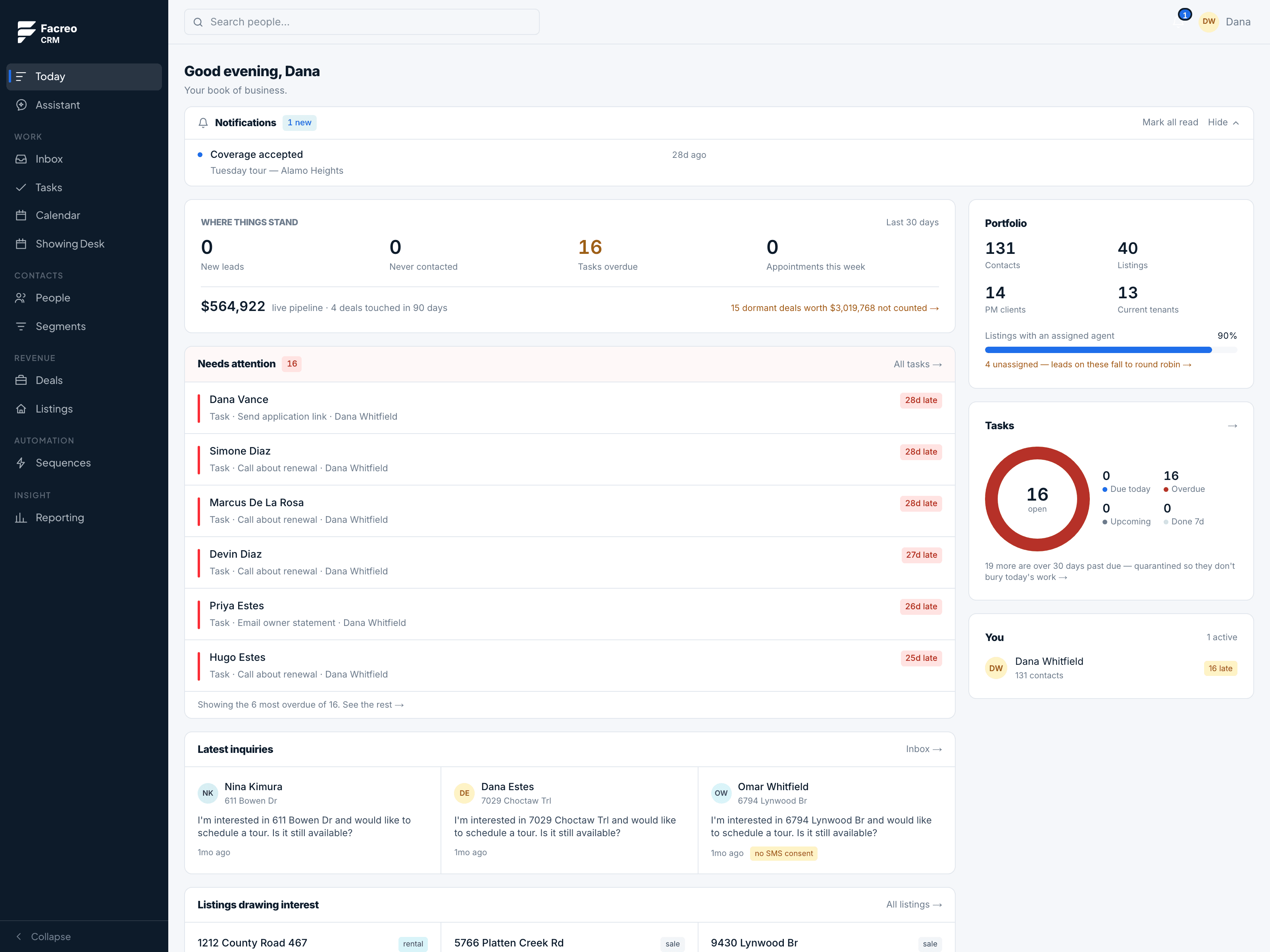
Task: Click the Inbox tray icon in the sidebar
Action: pos(21,159)
